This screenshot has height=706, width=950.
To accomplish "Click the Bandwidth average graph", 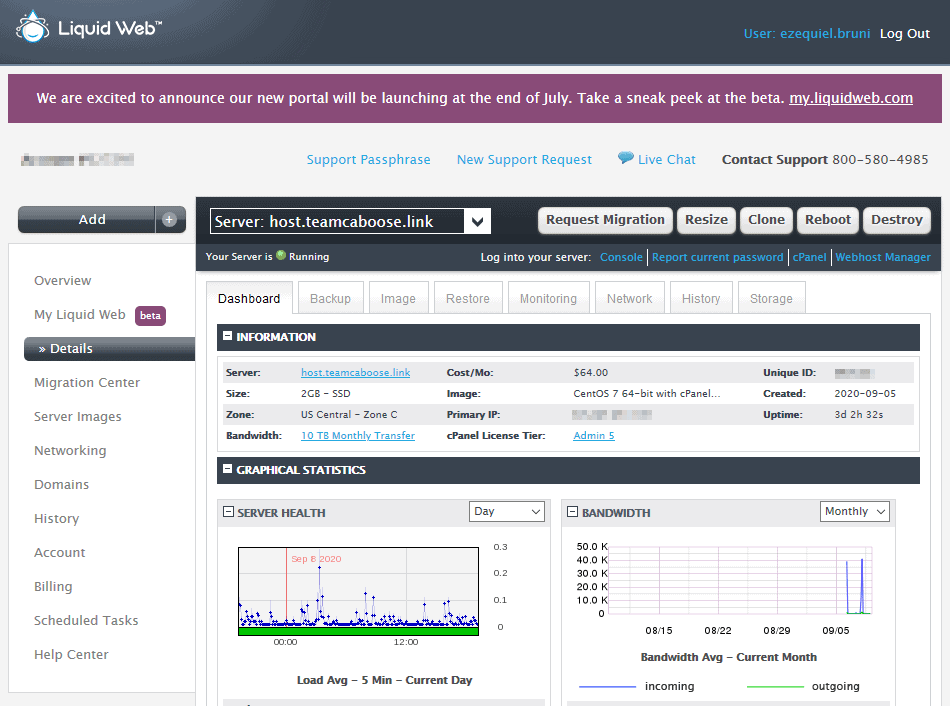I will [739, 580].
